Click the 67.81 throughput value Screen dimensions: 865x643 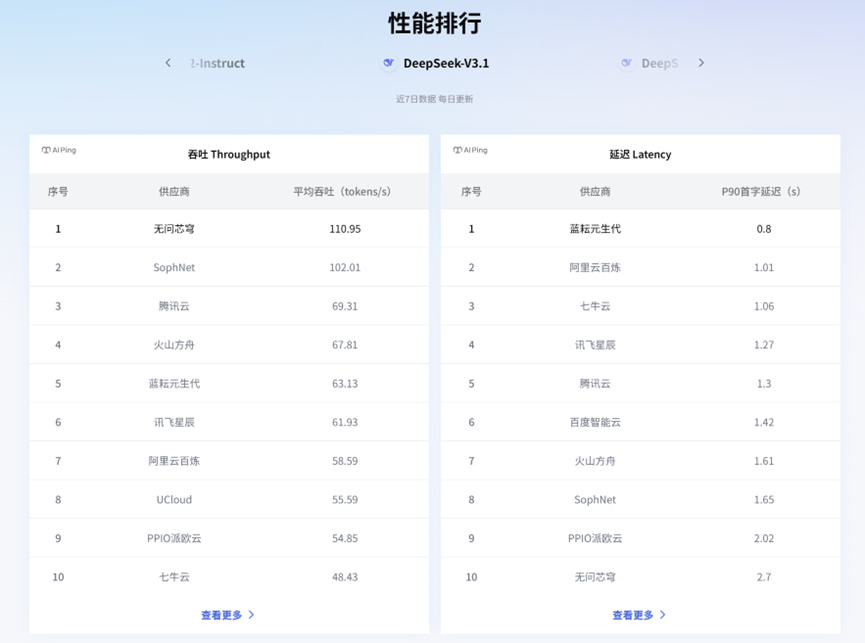[345, 345]
